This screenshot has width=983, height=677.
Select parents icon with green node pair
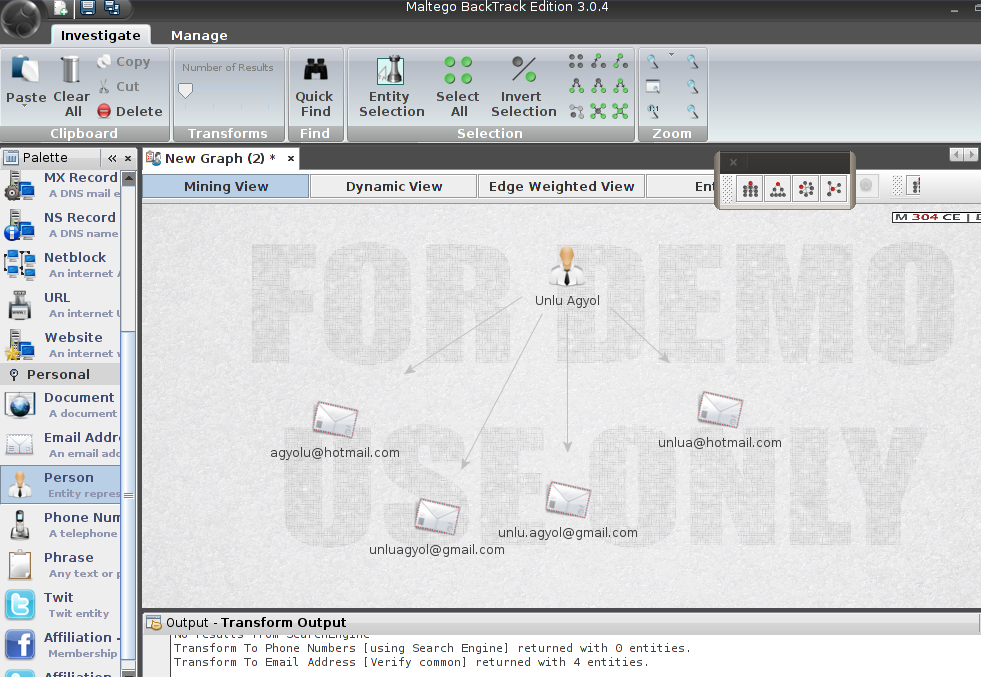click(x=621, y=61)
